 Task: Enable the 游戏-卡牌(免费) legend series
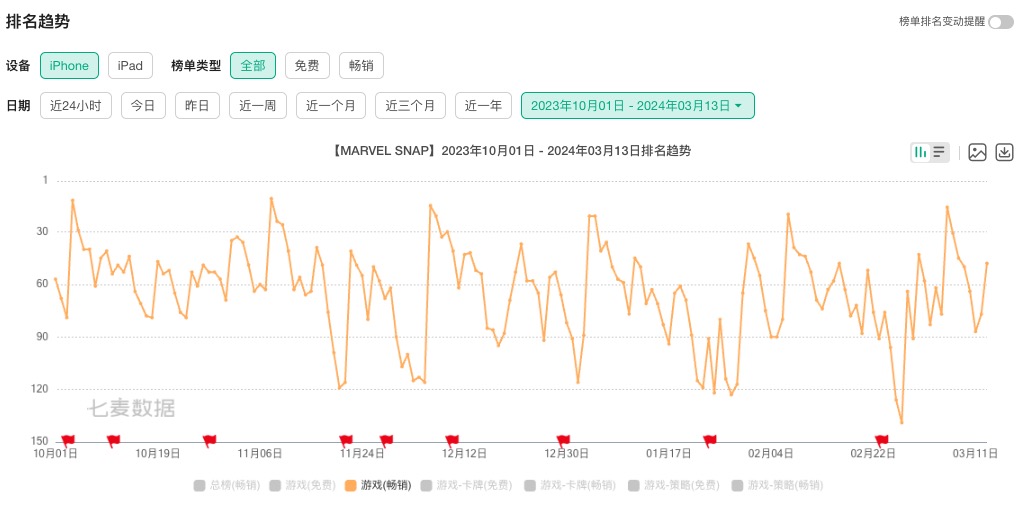(x=466, y=486)
